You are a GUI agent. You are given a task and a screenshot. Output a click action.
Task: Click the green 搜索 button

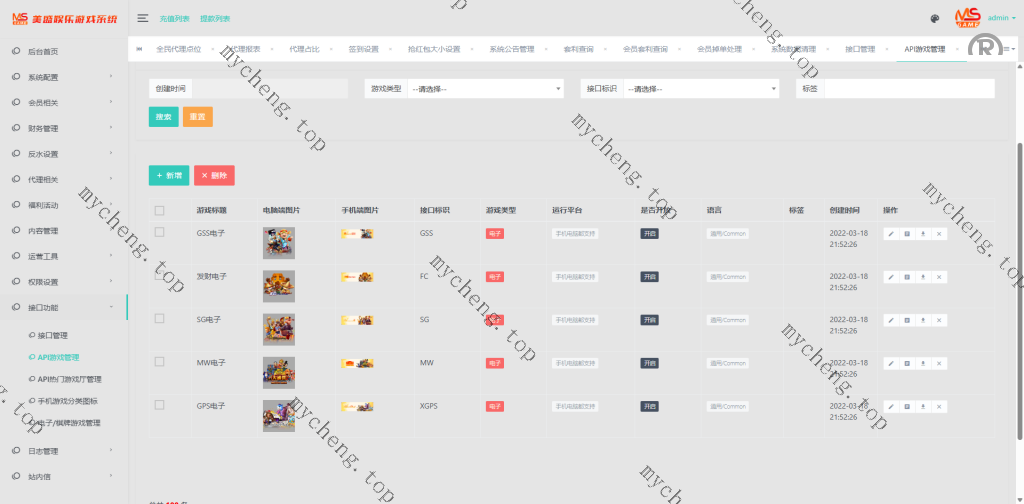(164, 117)
